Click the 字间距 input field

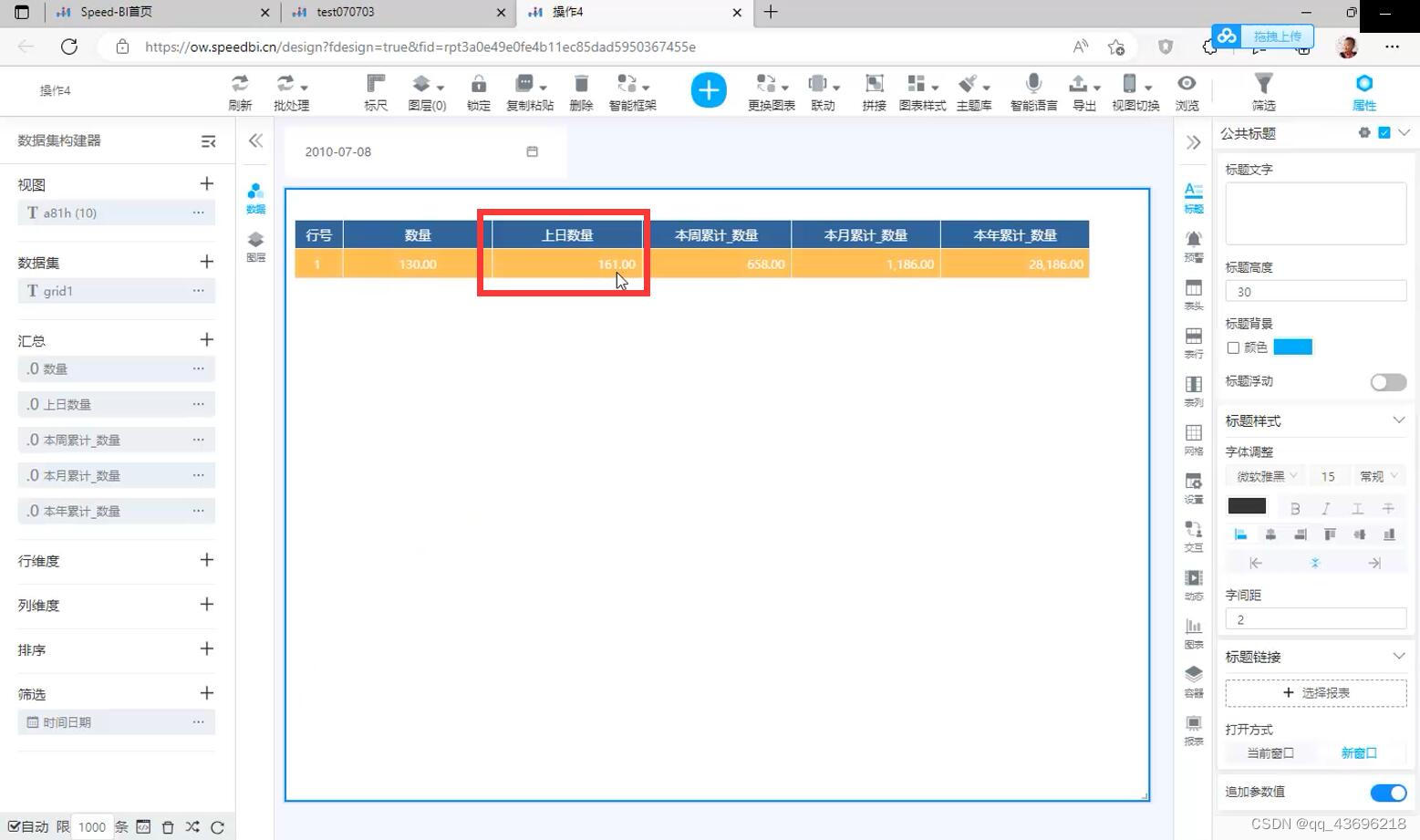coord(1315,619)
